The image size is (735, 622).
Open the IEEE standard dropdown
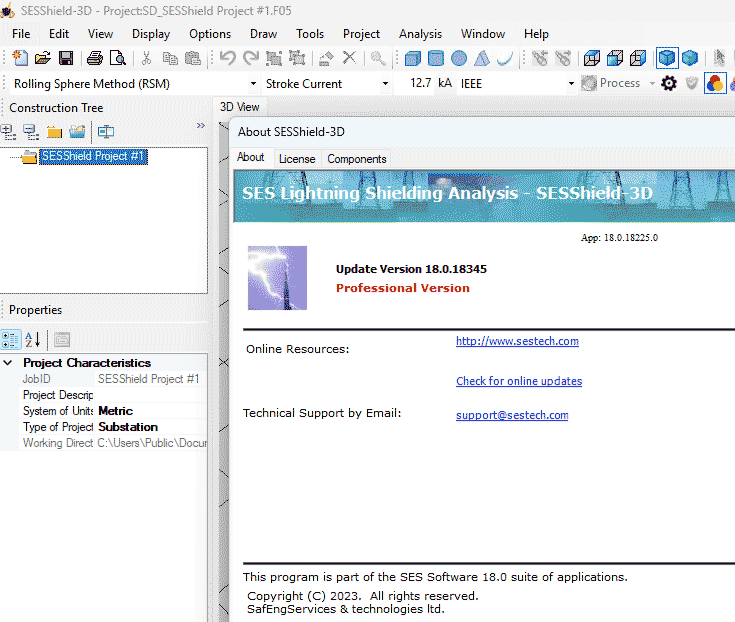coord(571,83)
